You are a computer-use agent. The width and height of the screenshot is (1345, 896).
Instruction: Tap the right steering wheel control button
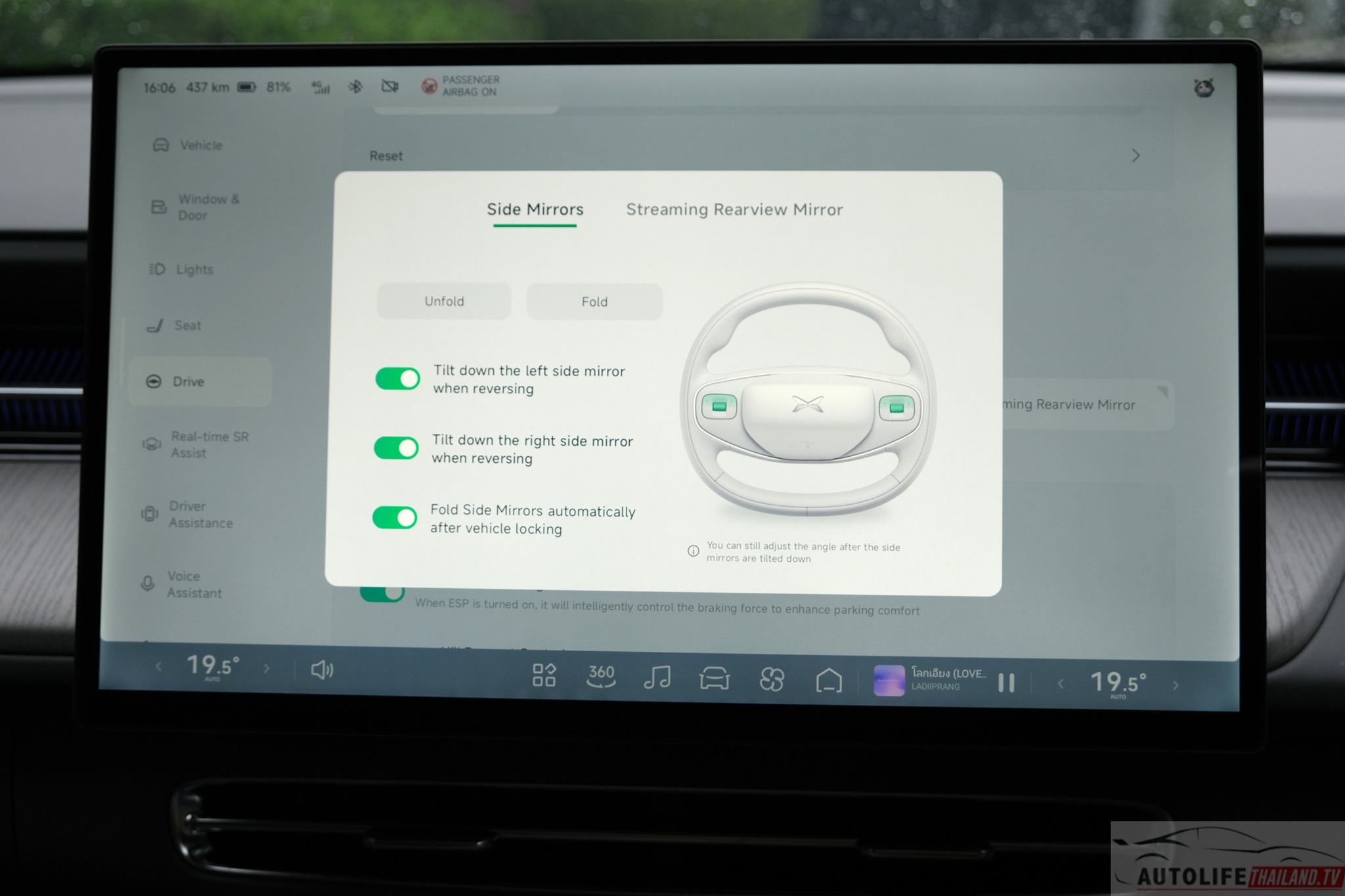[896, 408]
